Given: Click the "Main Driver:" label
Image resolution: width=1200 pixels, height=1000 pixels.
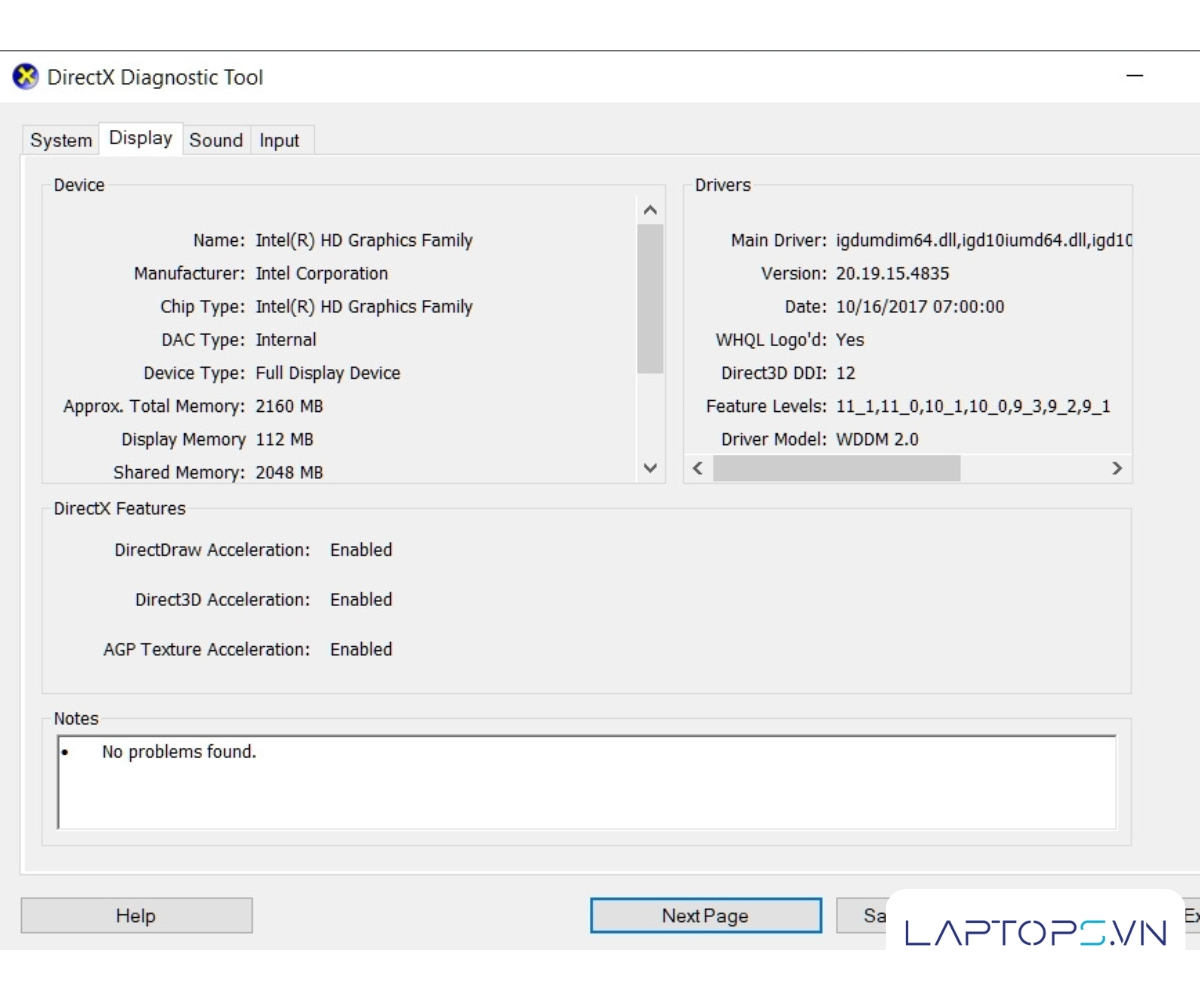Looking at the screenshot, I should pos(779,241).
